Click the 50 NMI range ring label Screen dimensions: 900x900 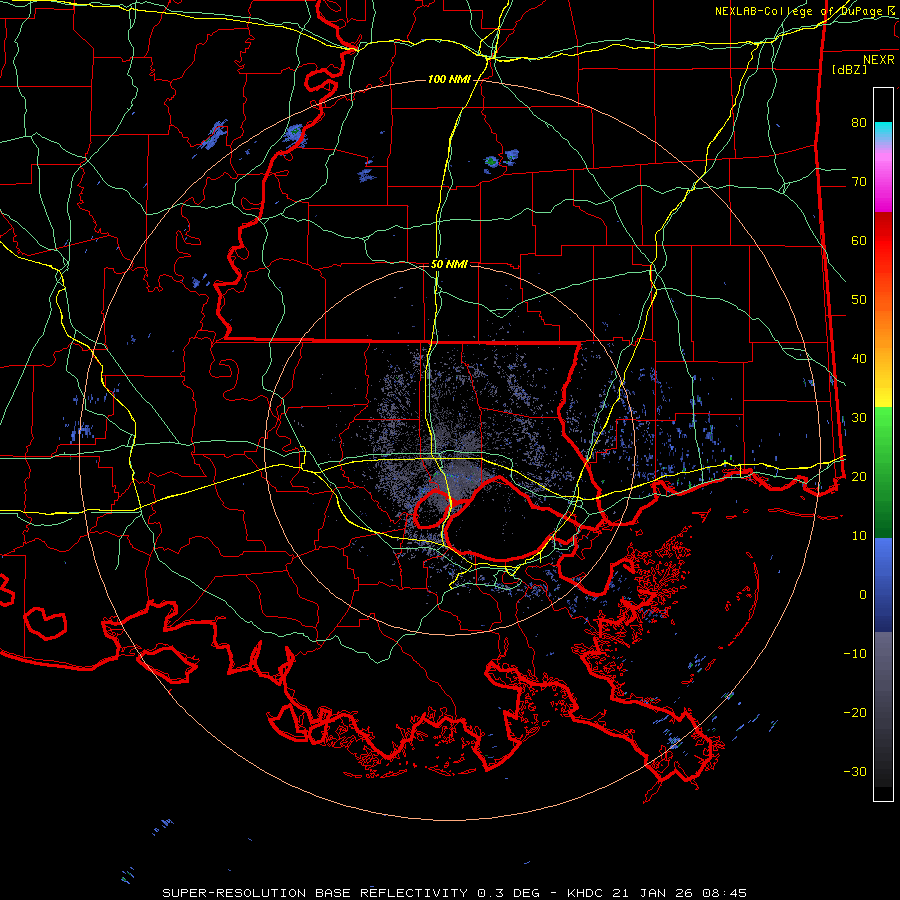[449, 265]
